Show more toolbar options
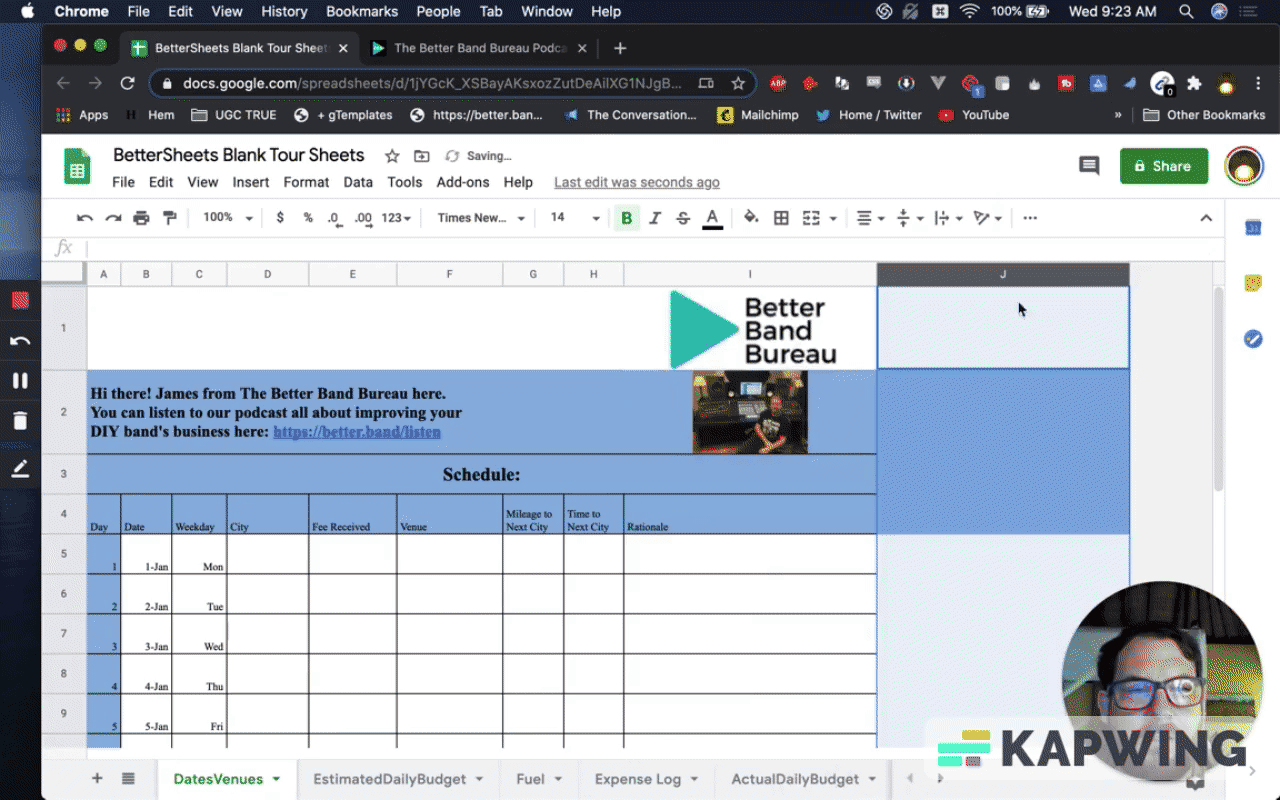This screenshot has width=1280, height=800. (1030, 218)
